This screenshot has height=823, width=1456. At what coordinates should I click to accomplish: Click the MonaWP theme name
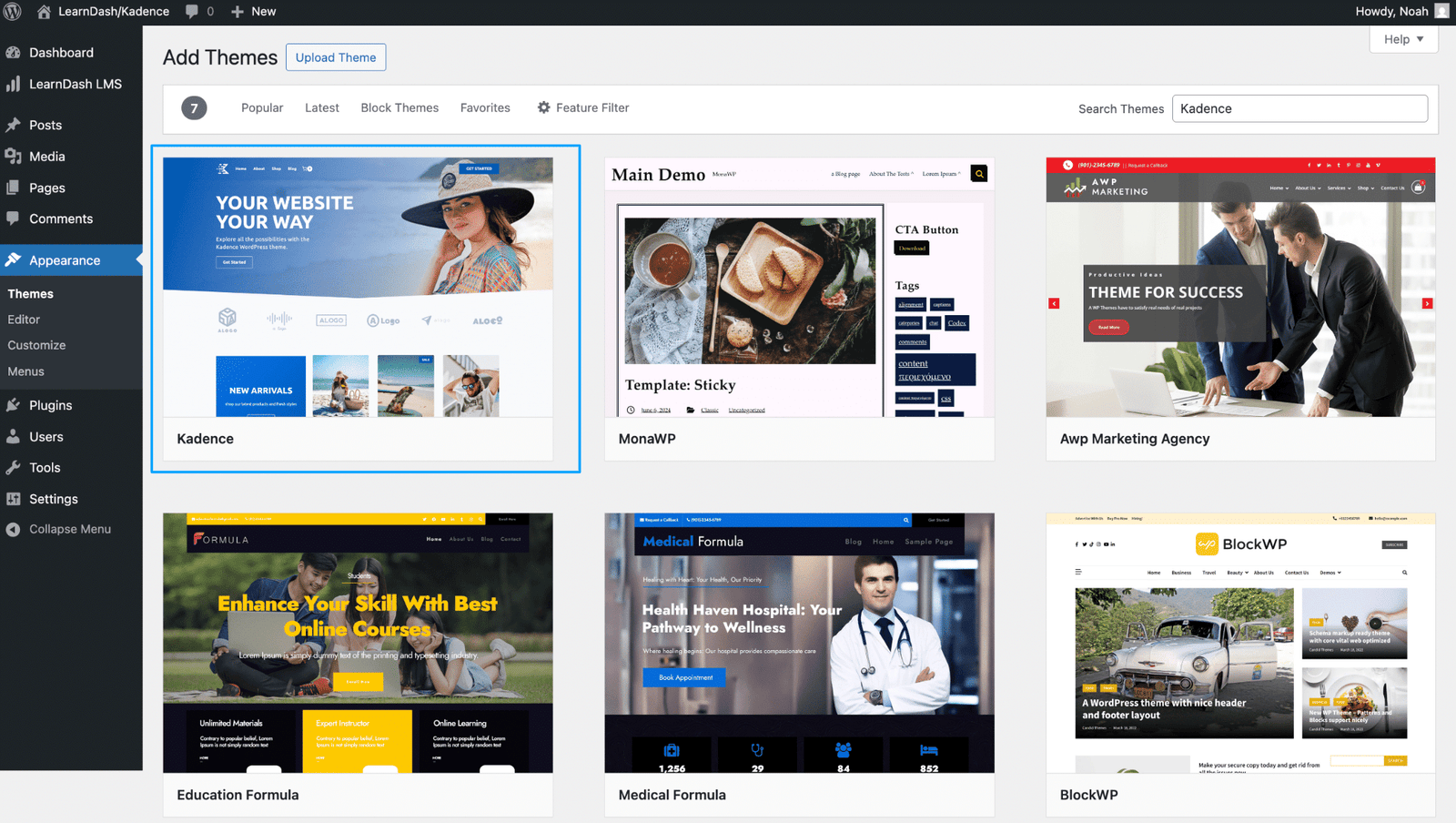coord(647,439)
